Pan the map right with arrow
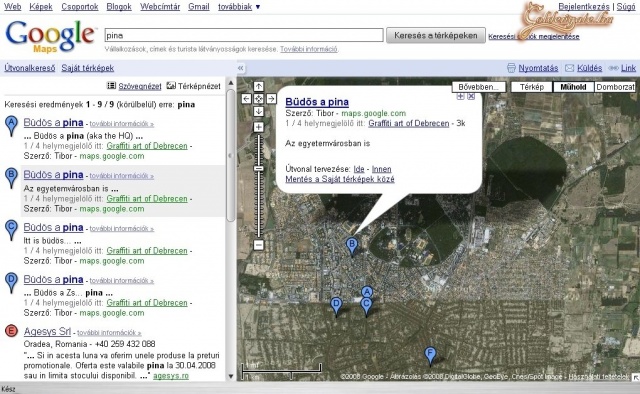Screen dimensions: 640x394 (271, 99)
